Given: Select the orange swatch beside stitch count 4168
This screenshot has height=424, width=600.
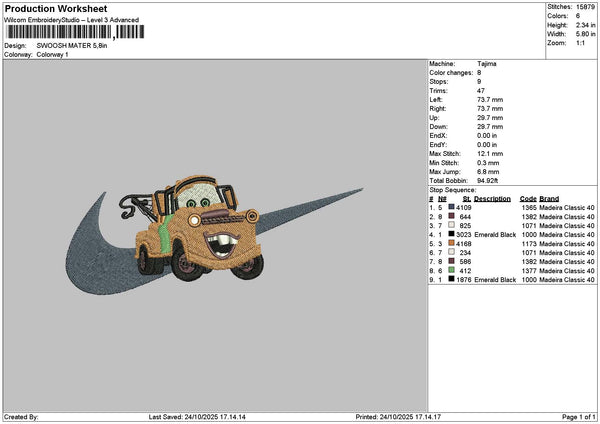Looking at the screenshot, I should click(452, 243).
